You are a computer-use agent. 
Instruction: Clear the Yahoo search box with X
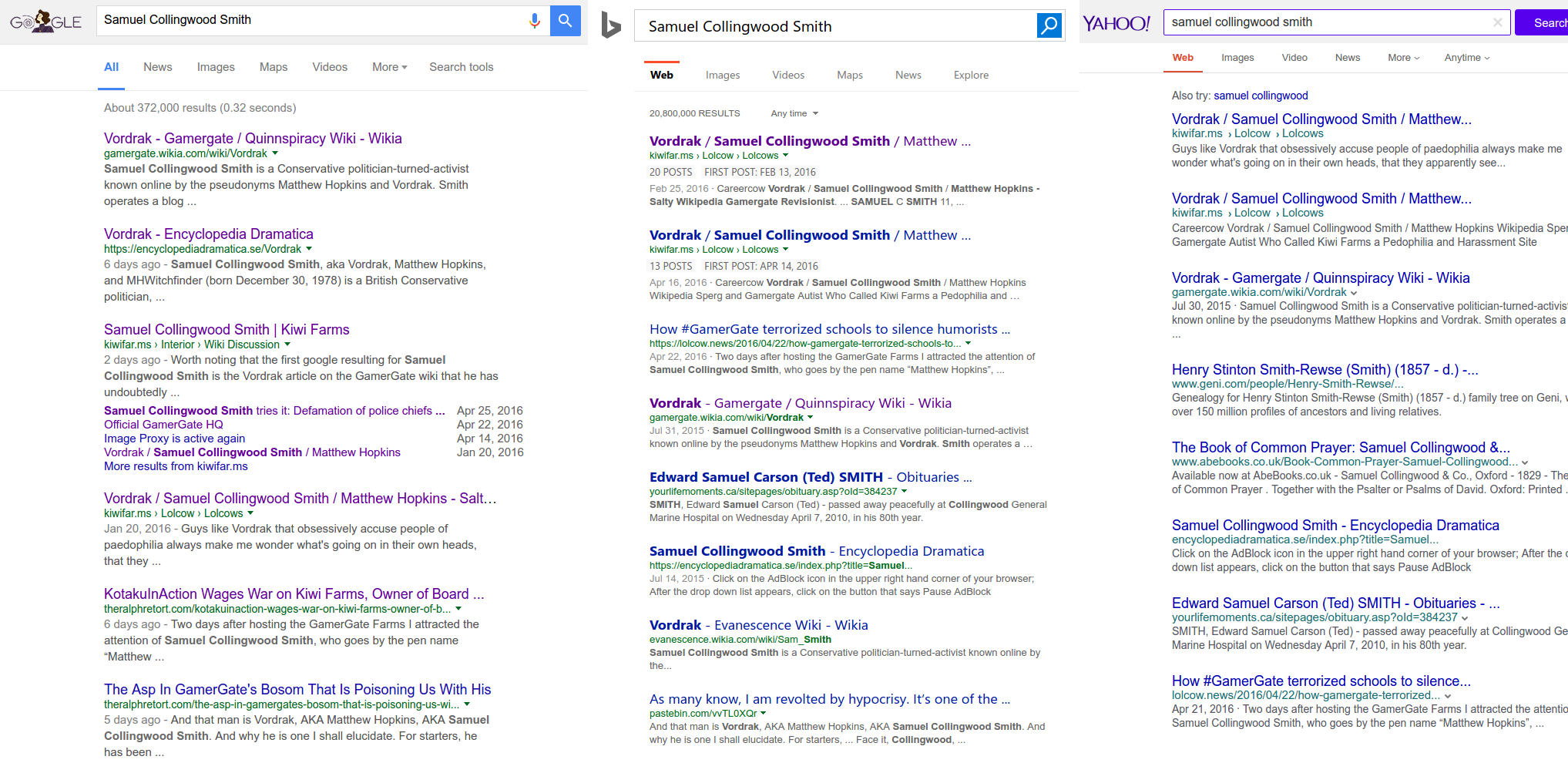pyautogui.click(x=1497, y=22)
